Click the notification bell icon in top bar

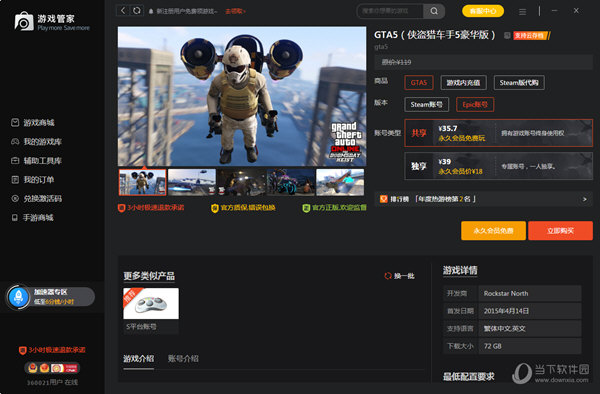(x=151, y=11)
